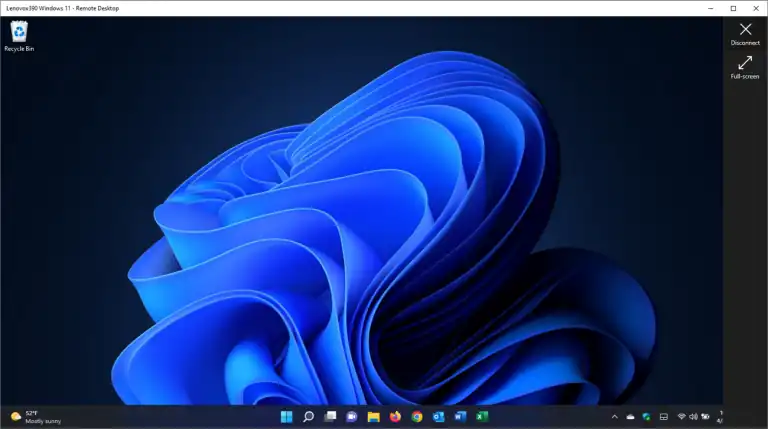This screenshot has height=429, width=768.
Task: Launch Google Chrome from the taskbar
Action: [x=417, y=417]
